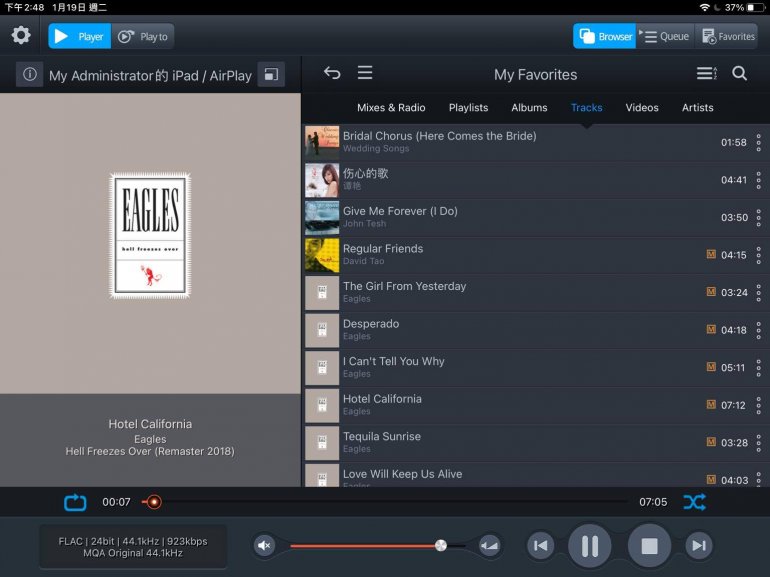Open the Playlists tab
Image resolution: width=770 pixels, height=577 pixels.
468,108
